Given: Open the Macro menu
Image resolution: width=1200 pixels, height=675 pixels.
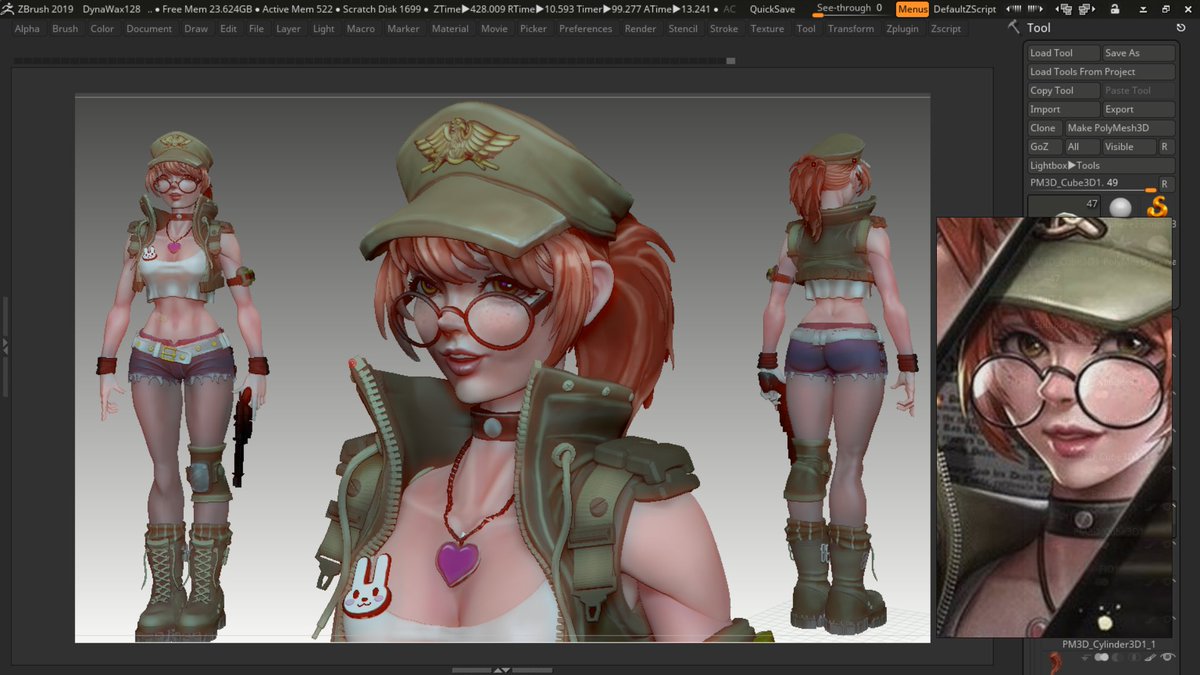Looking at the screenshot, I should [x=360, y=29].
